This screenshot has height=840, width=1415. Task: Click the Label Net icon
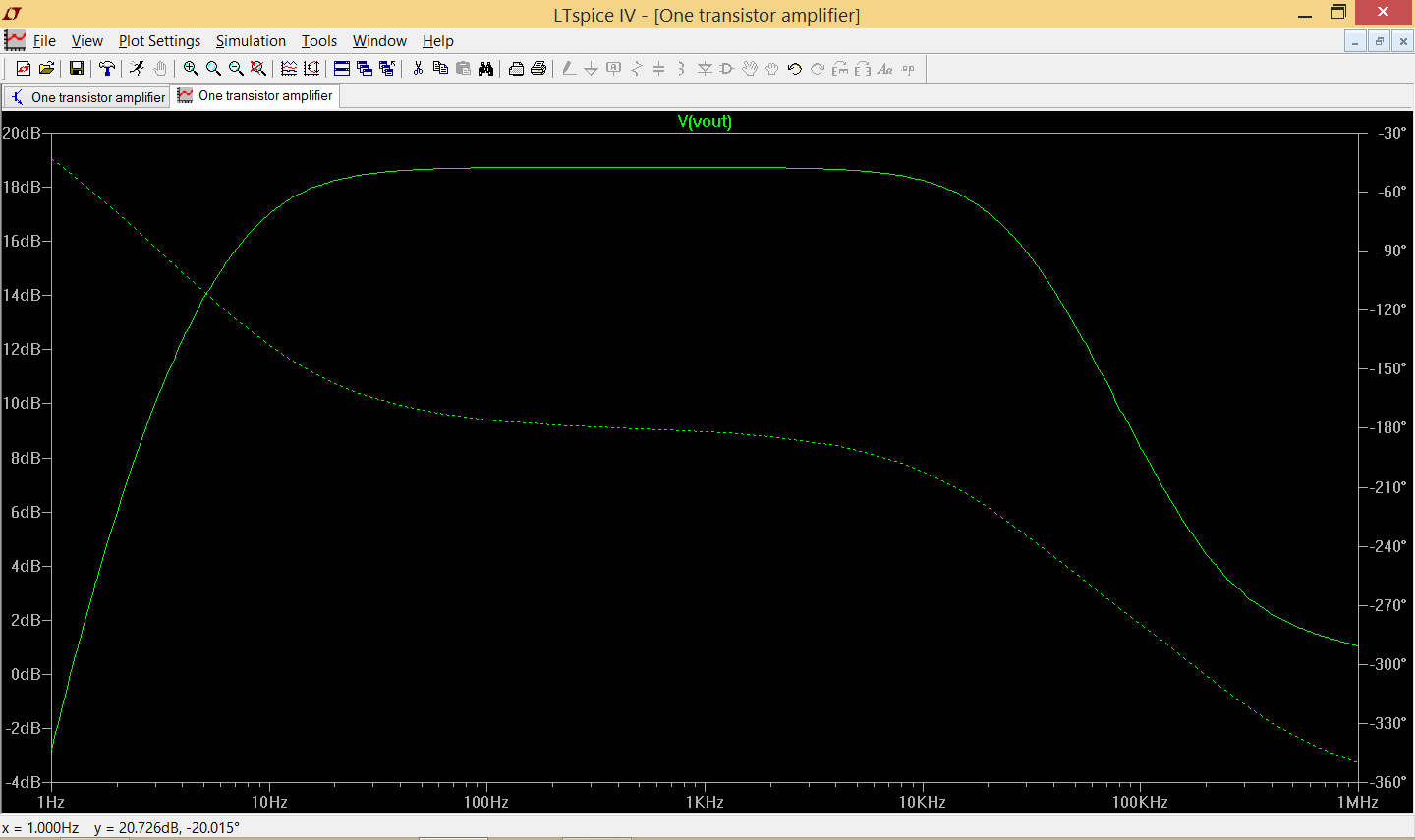[x=614, y=68]
